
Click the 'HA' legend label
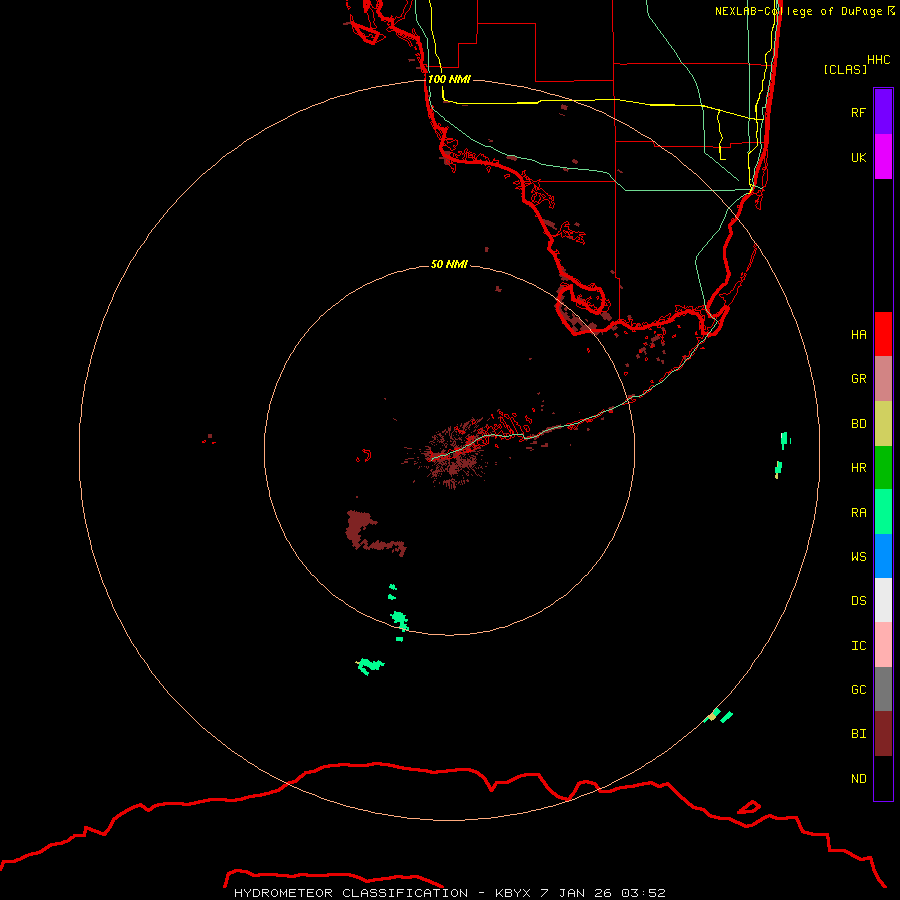tap(858, 334)
